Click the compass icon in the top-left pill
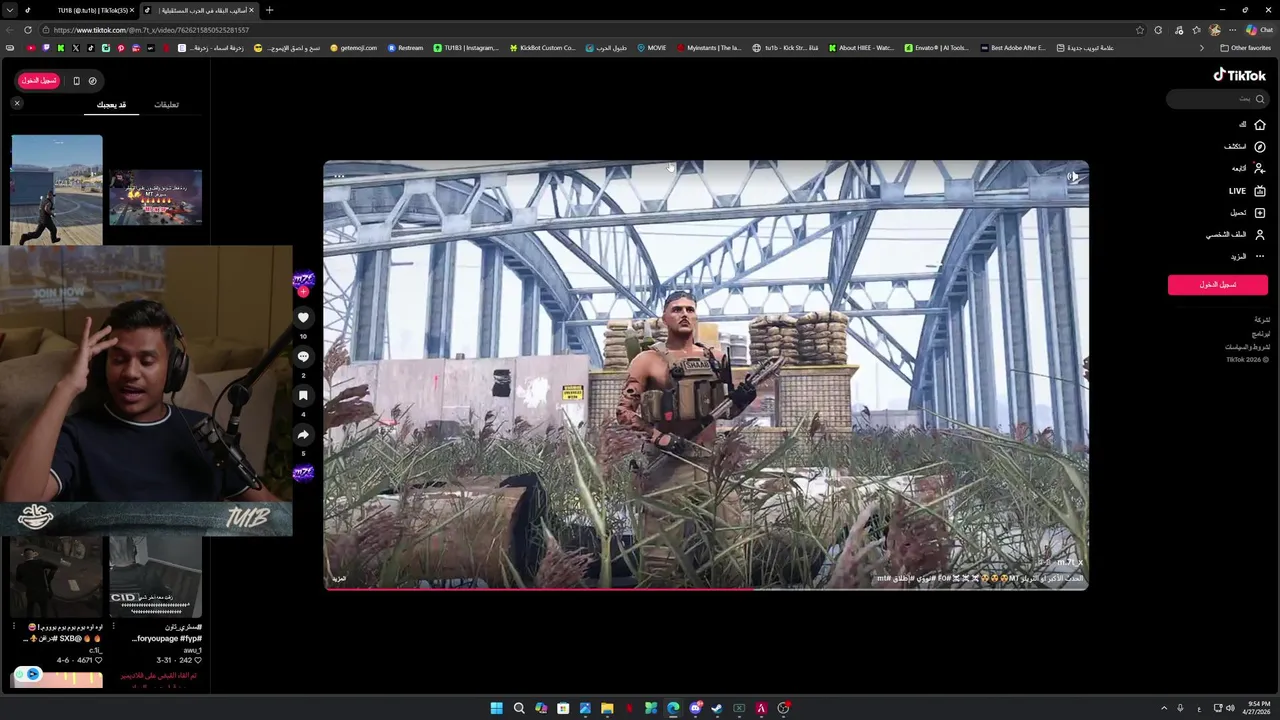1280x720 pixels. [92, 81]
